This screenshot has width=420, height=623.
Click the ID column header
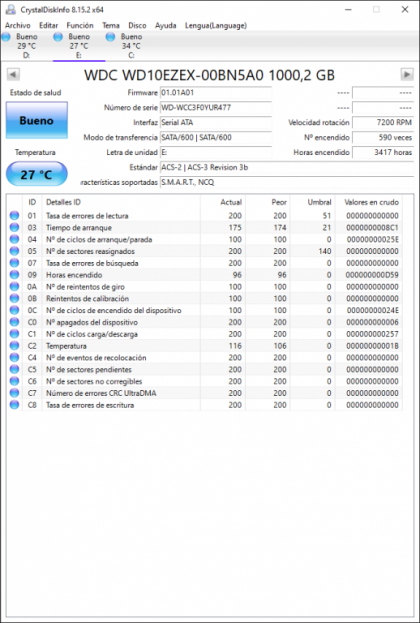point(32,202)
